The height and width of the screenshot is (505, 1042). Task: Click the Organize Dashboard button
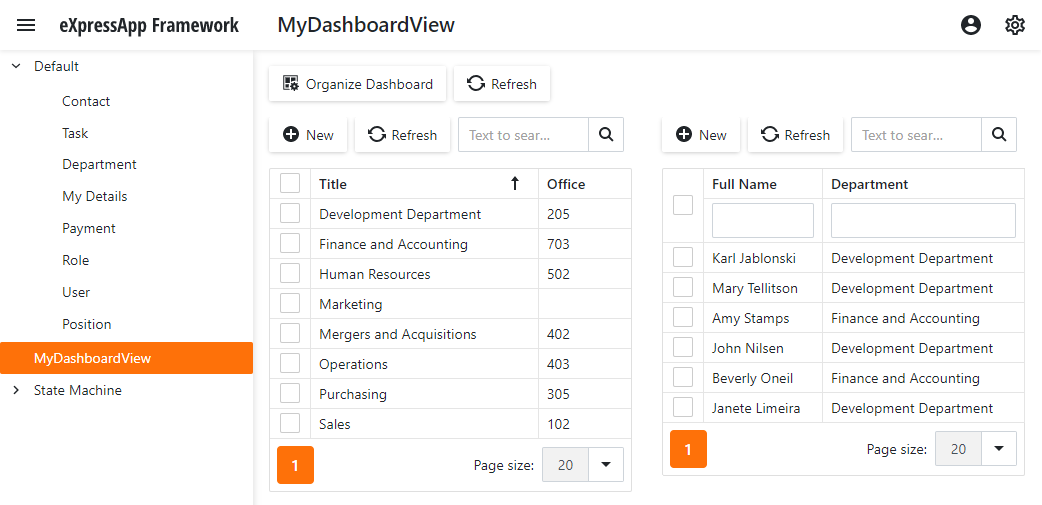(358, 84)
